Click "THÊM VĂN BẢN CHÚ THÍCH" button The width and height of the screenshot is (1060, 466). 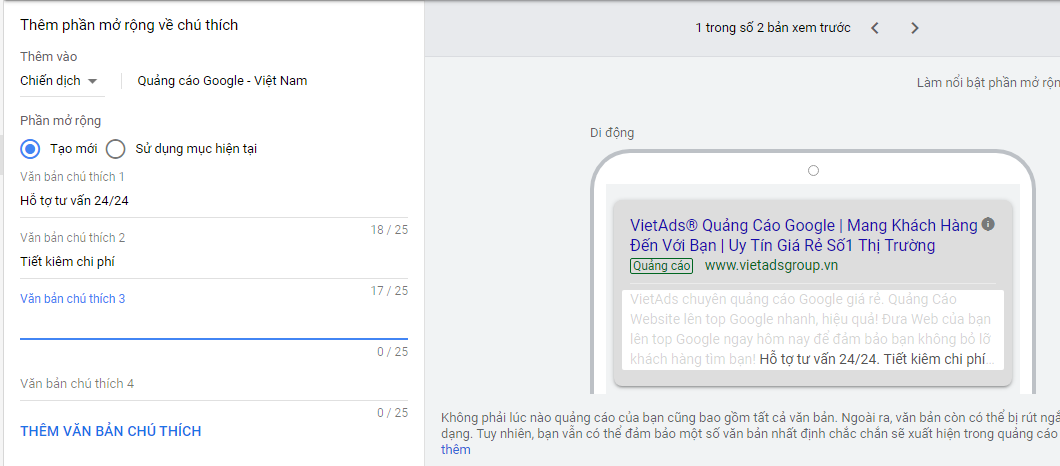coord(111,431)
